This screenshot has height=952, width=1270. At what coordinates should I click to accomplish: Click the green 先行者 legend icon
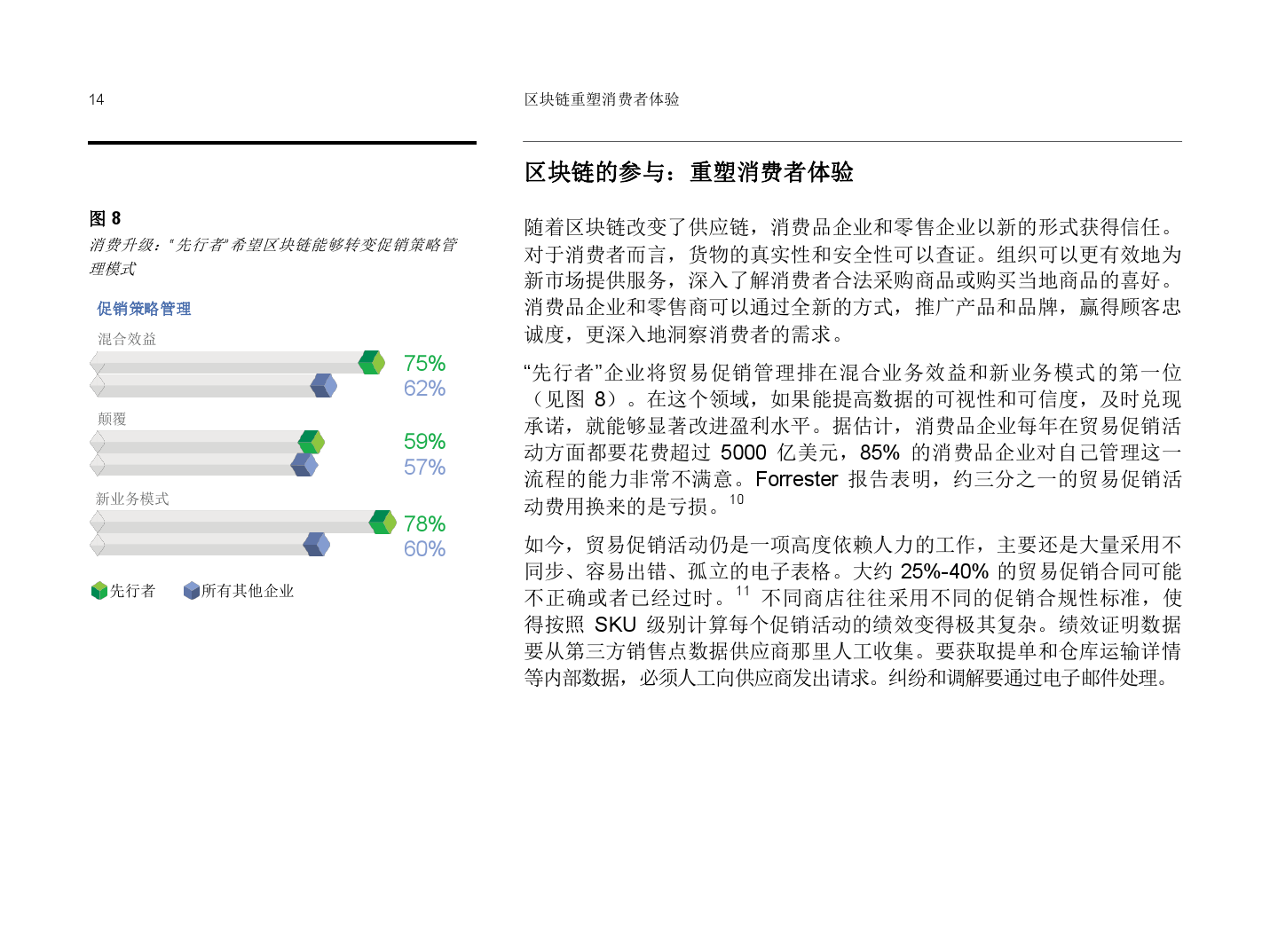(x=99, y=591)
